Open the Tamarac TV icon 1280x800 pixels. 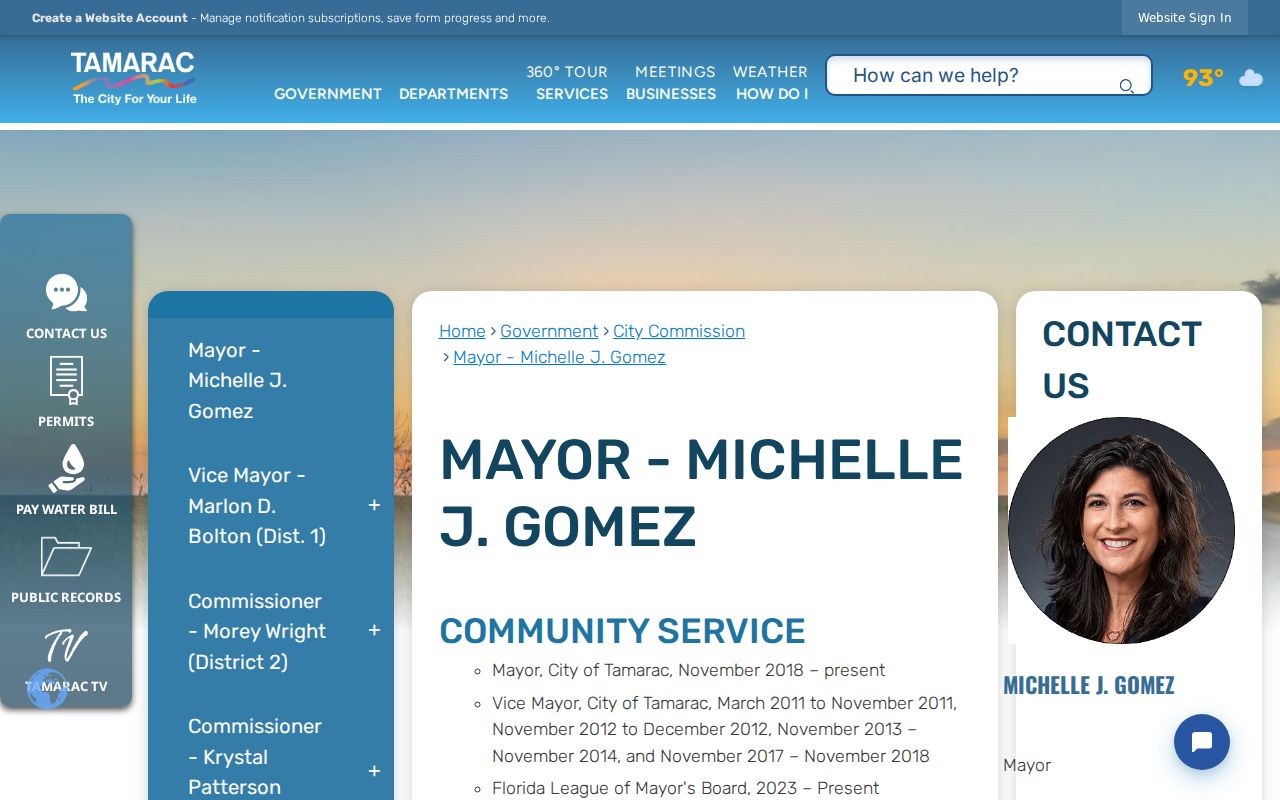(66, 646)
